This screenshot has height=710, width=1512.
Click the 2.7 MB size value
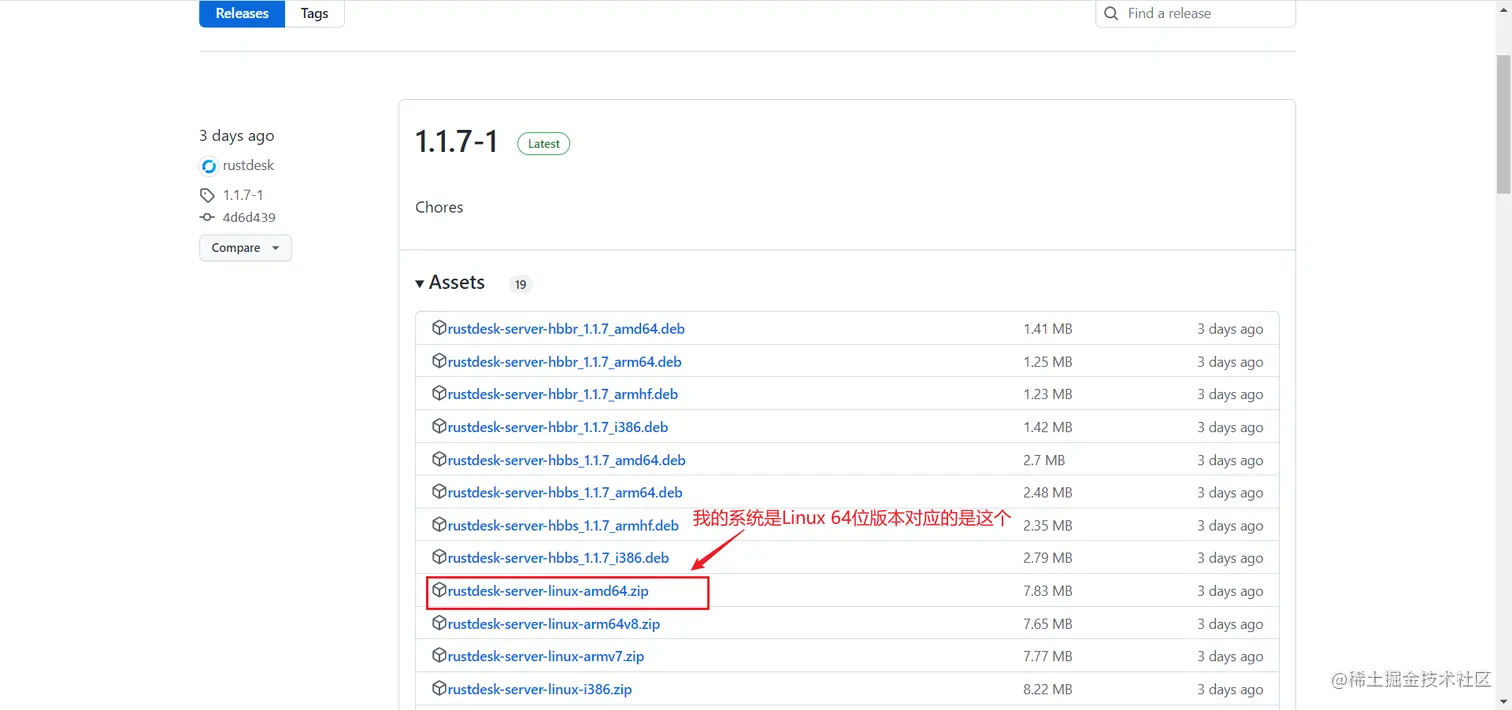pos(1044,460)
